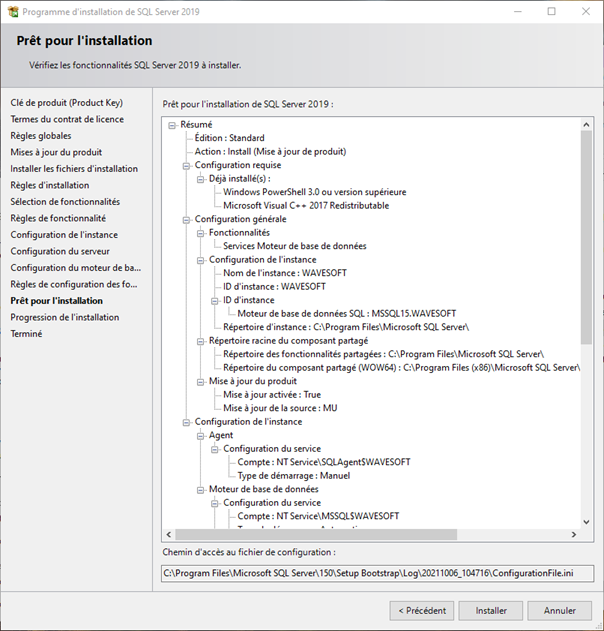Select Windows PowerShell 3.0 ou version supérieure
The height and width of the screenshot is (631, 604).
point(315,192)
